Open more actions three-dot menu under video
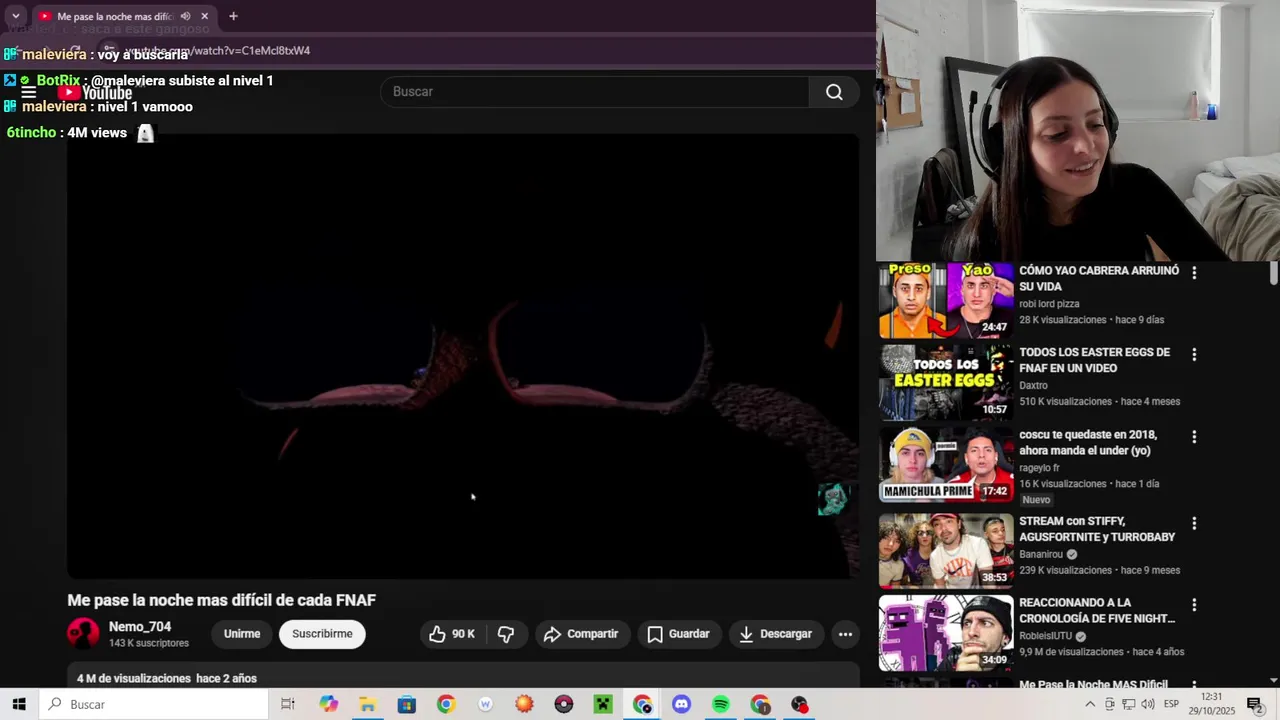Viewport: 1280px width, 720px height. click(845, 634)
